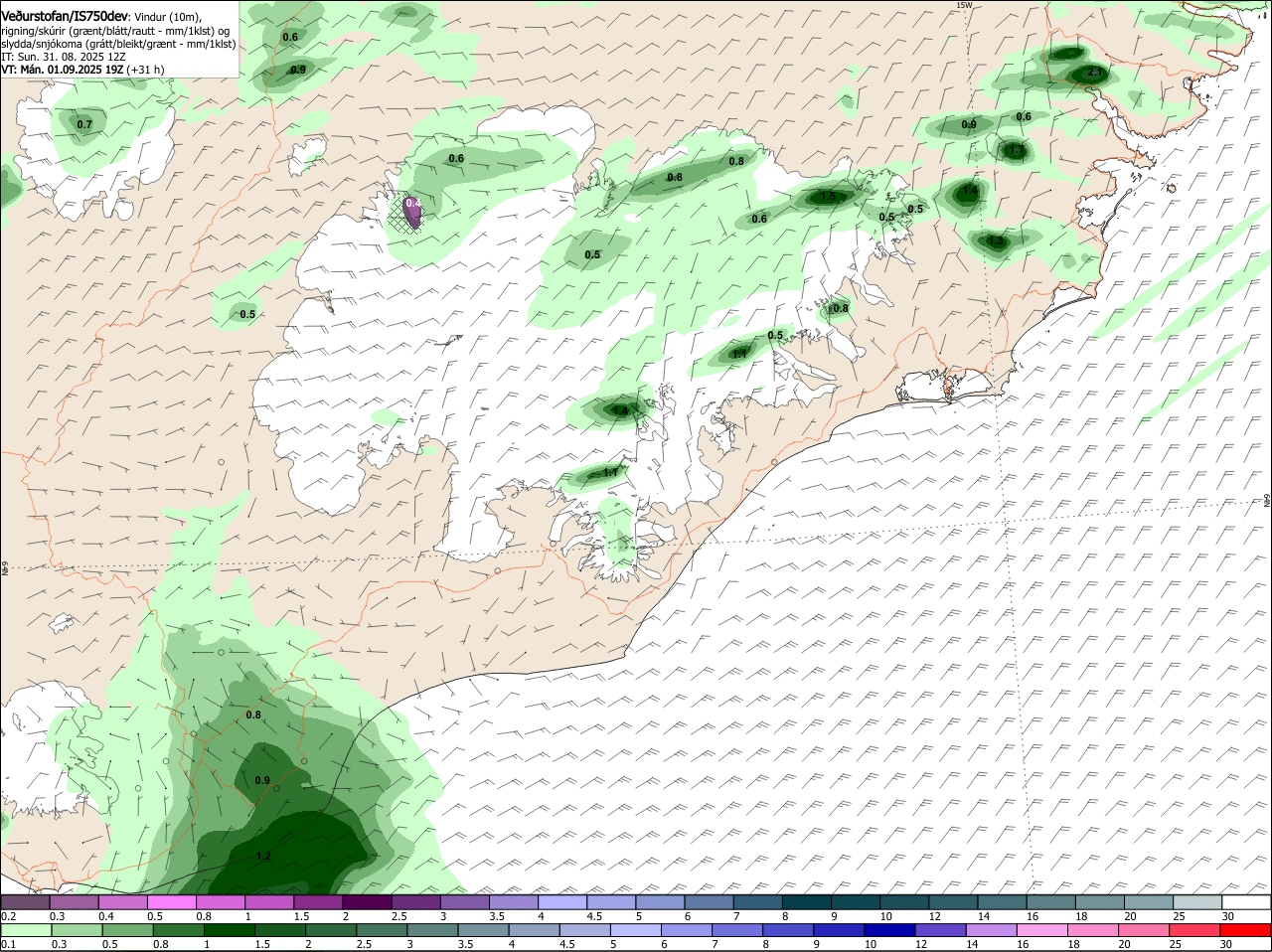
Task: Click the '15W' longitude label
Action: click(963, 5)
